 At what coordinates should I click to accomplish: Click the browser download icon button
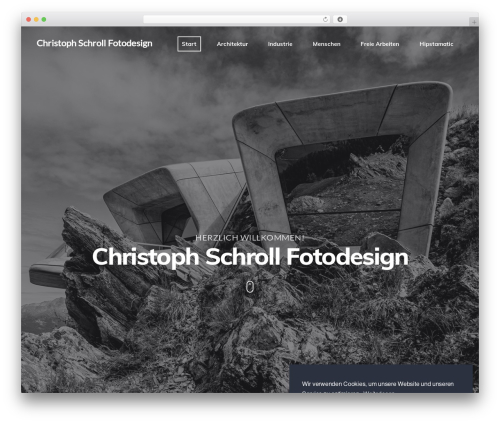340,19
